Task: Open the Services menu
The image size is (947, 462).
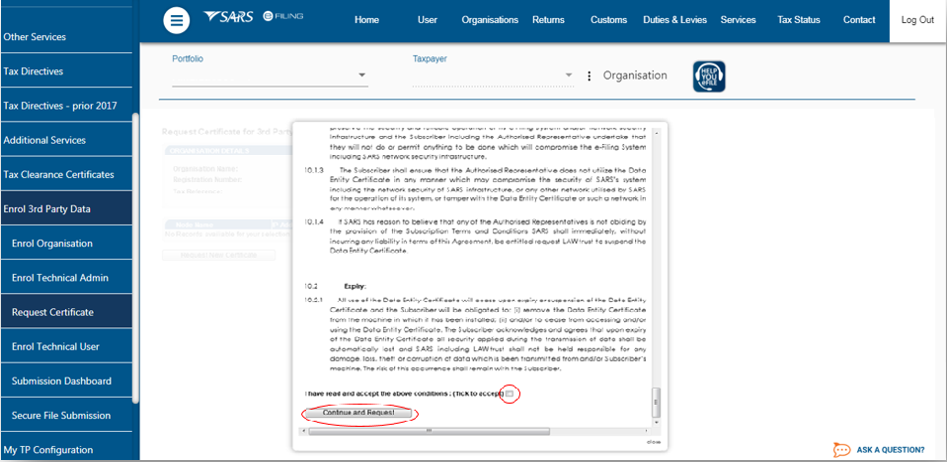Action: pos(738,20)
